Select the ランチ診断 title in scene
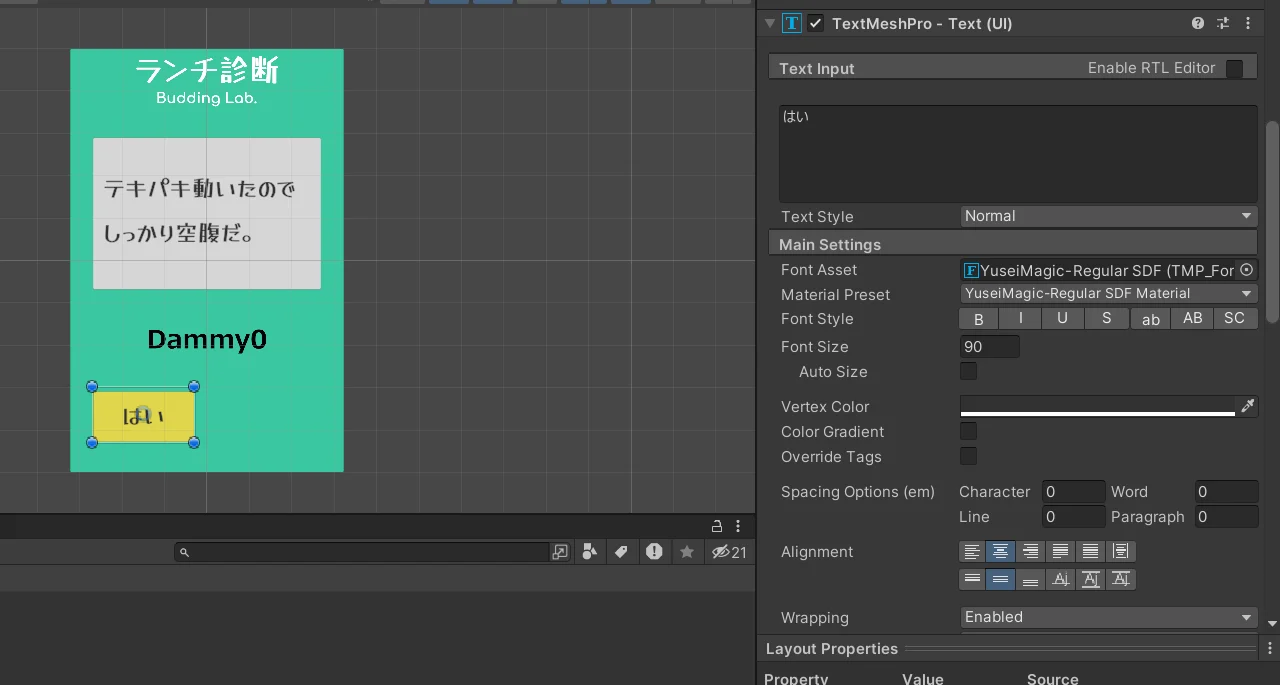Viewport: 1280px width, 685px height. [207, 70]
